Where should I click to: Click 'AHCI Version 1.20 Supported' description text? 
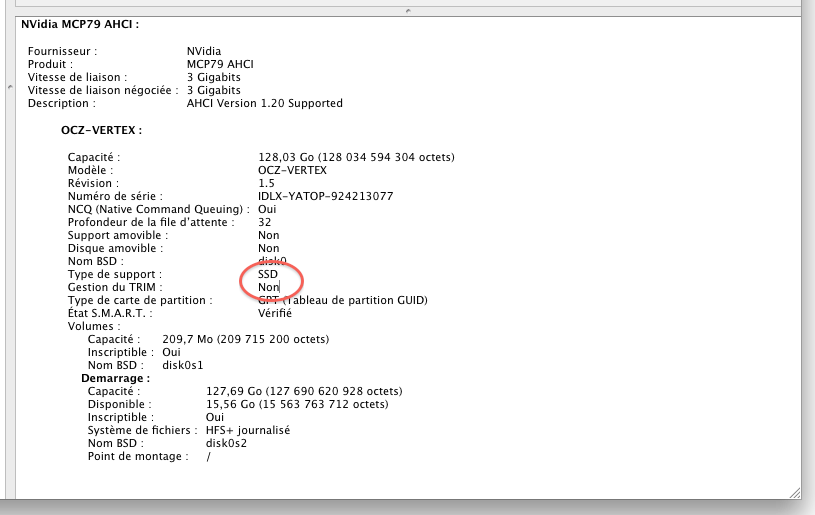click(265, 103)
